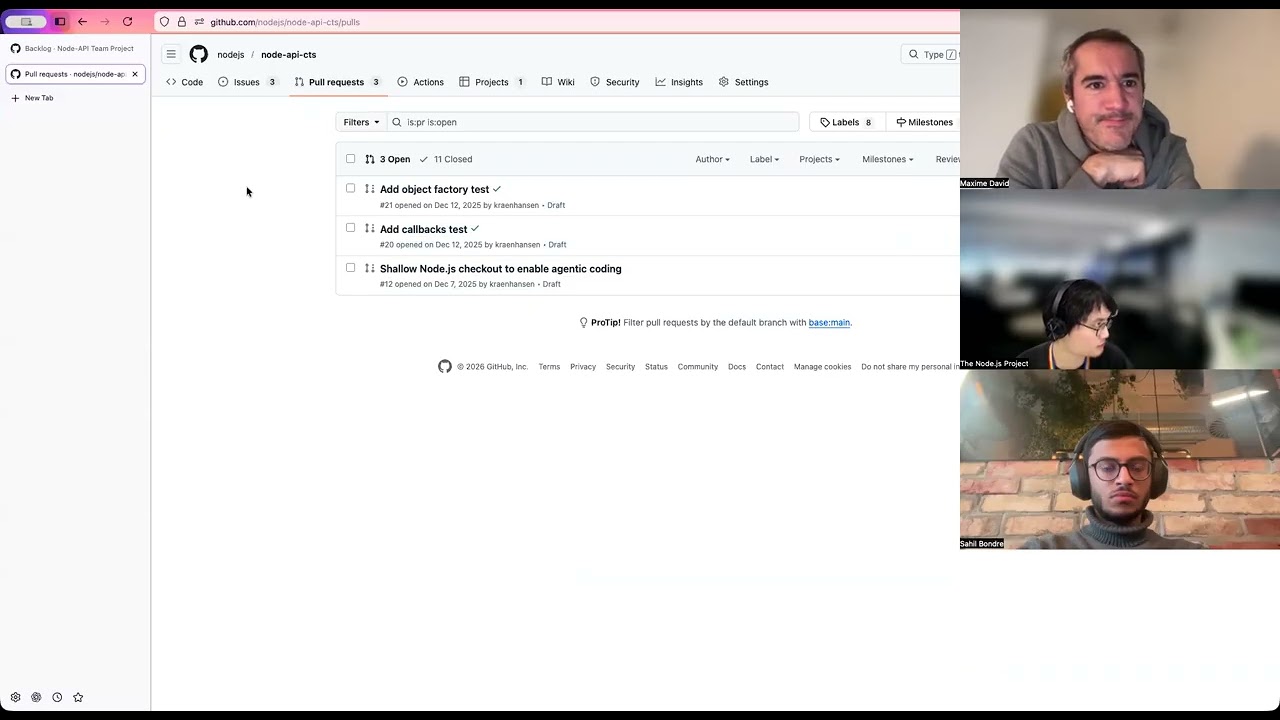Open the node-api-cts repository link
This screenshot has width=1280, height=720.
coord(288,55)
